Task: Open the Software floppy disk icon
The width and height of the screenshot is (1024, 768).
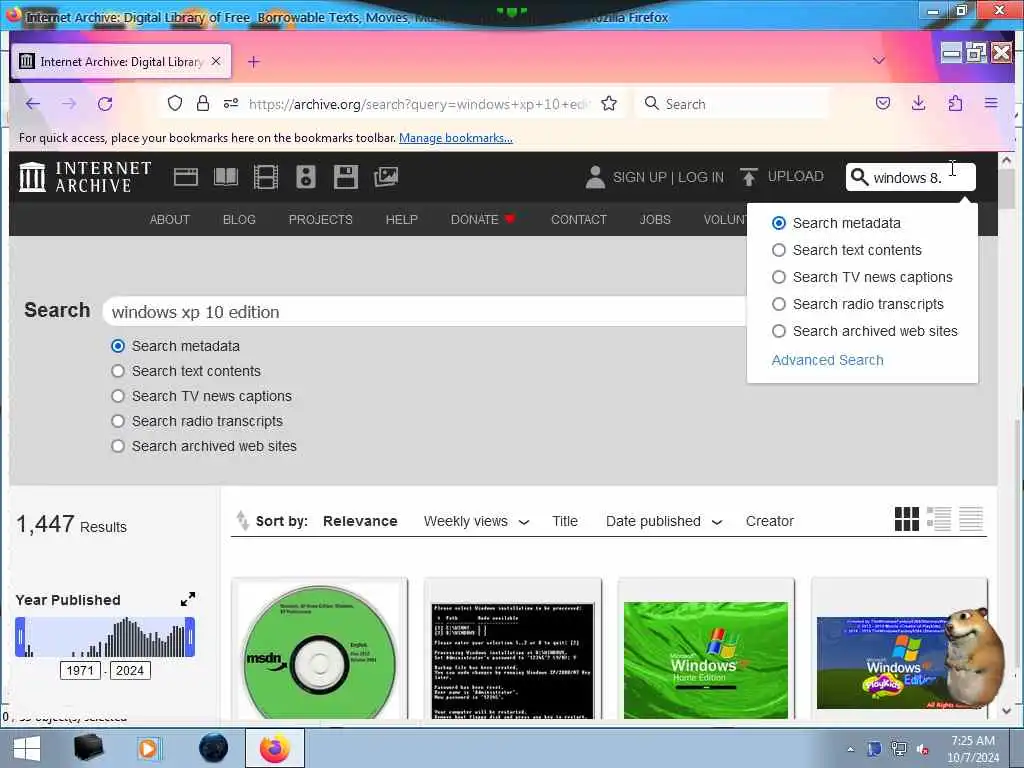Action: (345, 177)
